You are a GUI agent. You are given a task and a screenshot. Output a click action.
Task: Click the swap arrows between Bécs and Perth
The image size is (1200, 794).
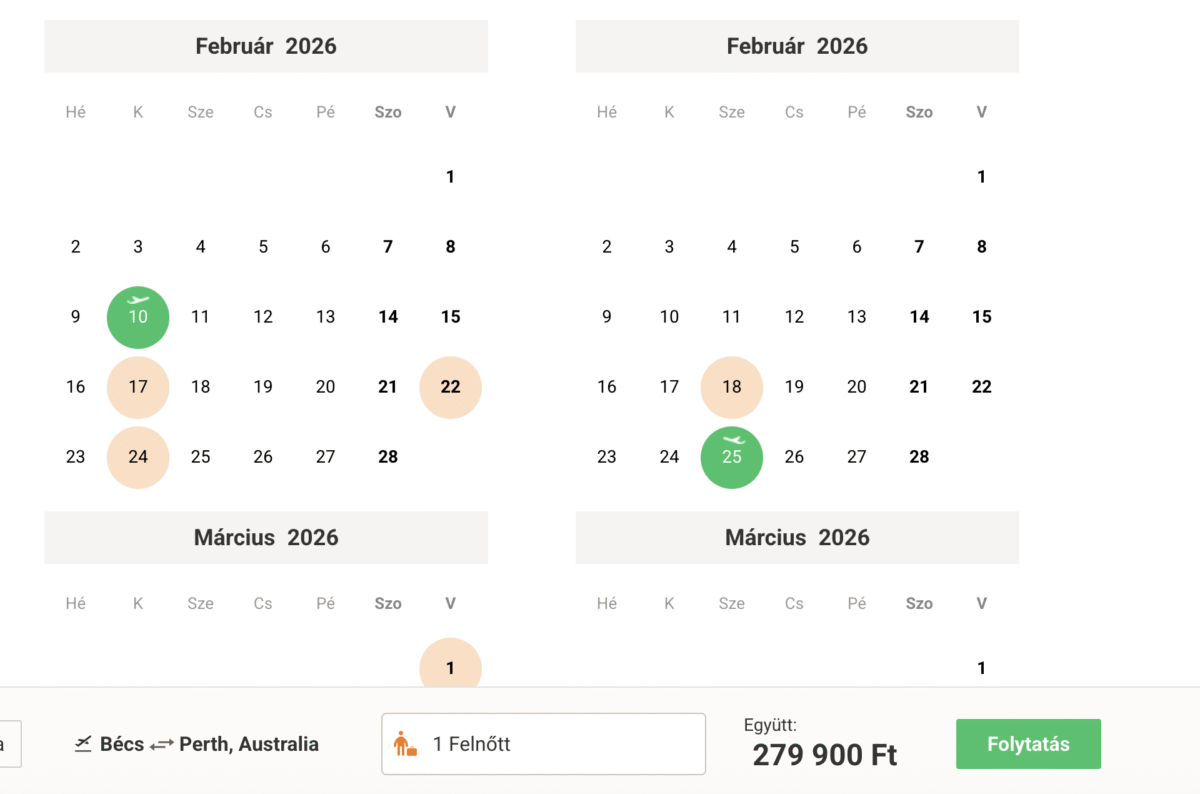point(162,745)
